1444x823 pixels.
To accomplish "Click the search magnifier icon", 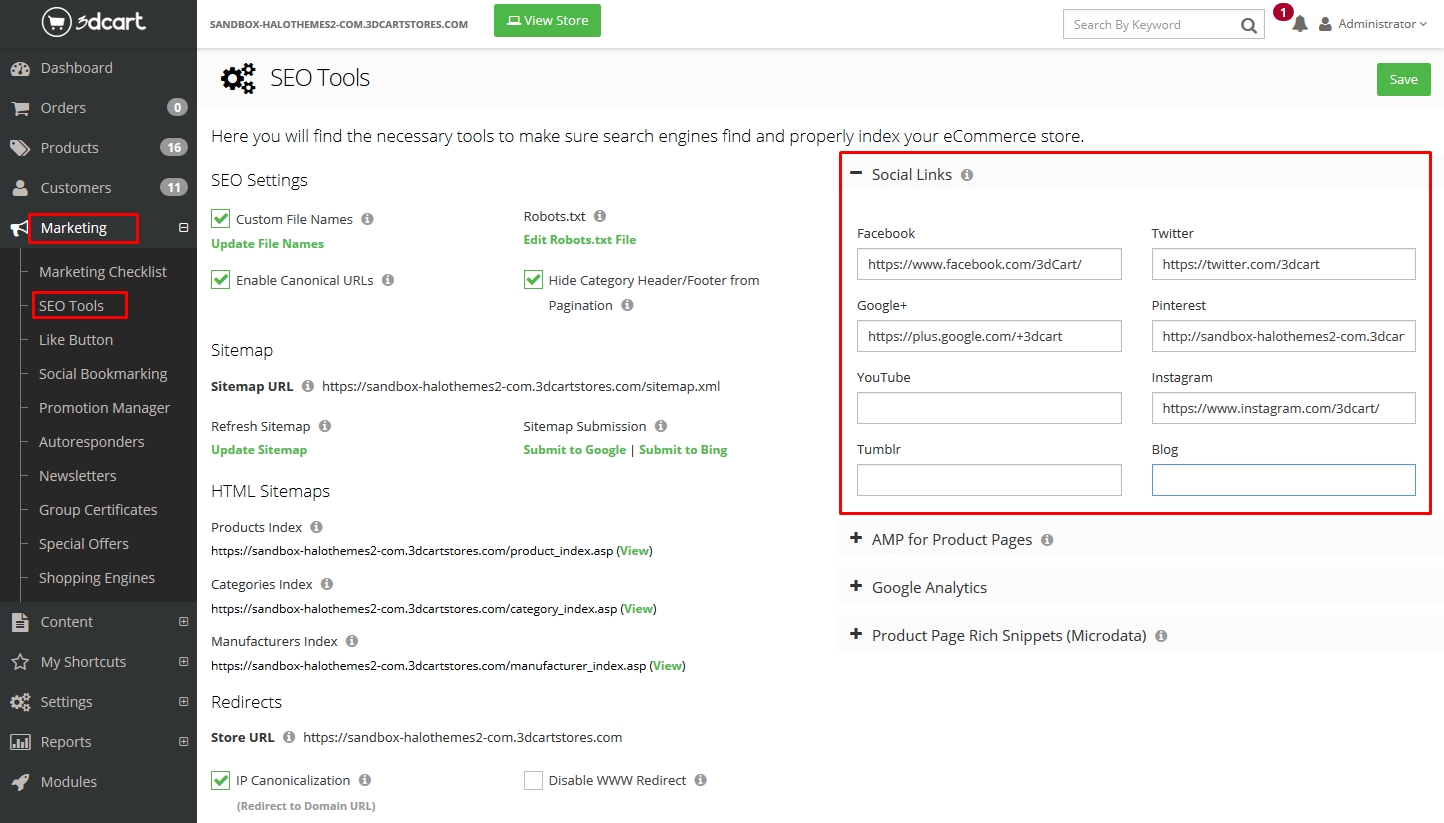I will (x=1249, y=25).
